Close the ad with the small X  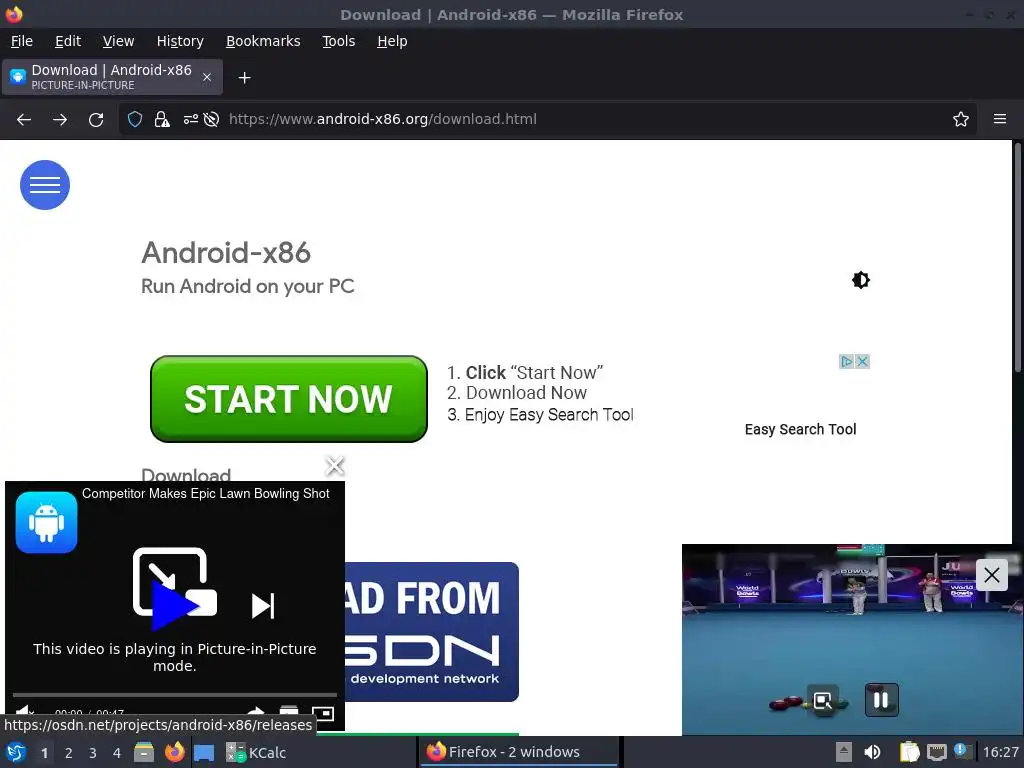pyautogui.click(x=862, y=361)
